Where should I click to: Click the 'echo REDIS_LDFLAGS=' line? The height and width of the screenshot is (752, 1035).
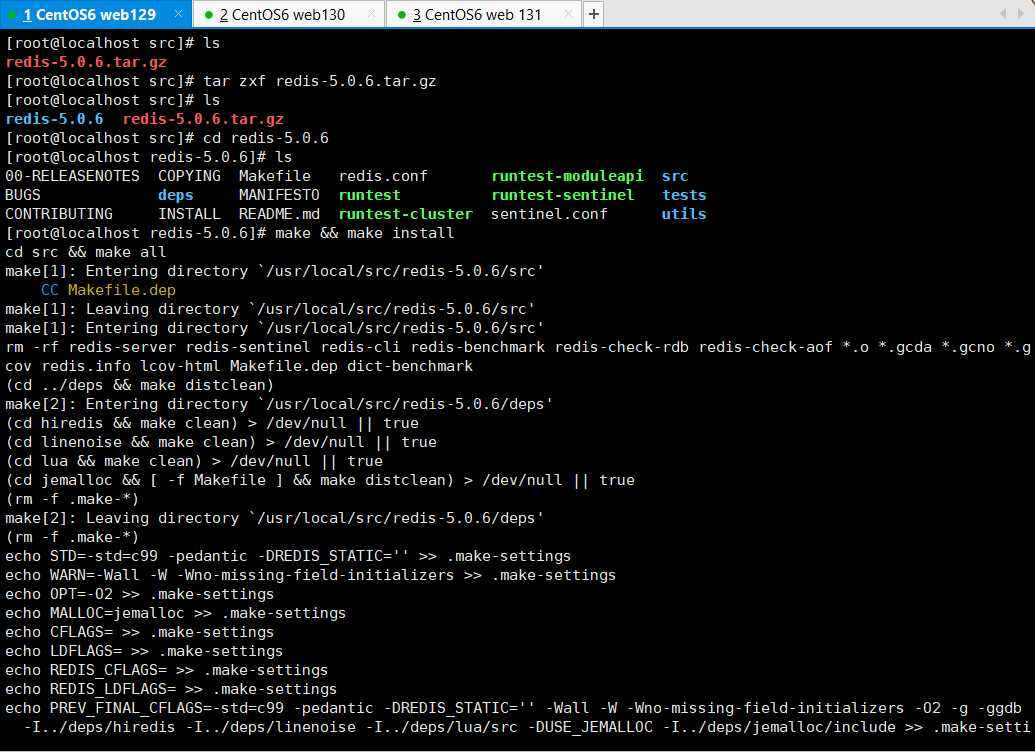pos(171,689)
